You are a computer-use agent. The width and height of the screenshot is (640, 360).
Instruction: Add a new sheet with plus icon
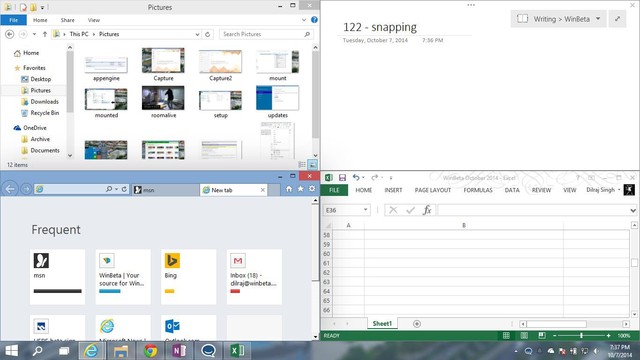(x=417, y=324)
